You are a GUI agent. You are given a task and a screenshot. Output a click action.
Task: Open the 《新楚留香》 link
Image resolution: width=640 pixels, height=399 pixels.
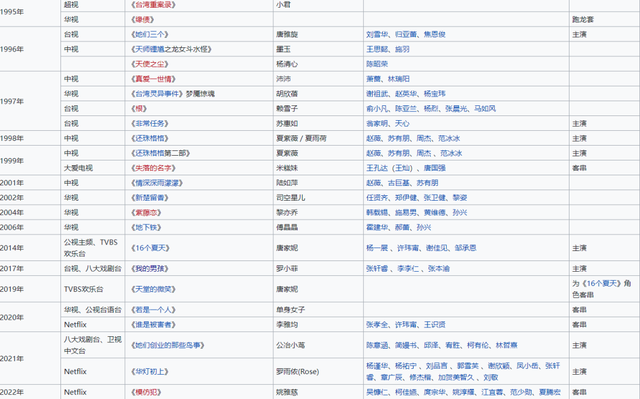click(149, 198)
